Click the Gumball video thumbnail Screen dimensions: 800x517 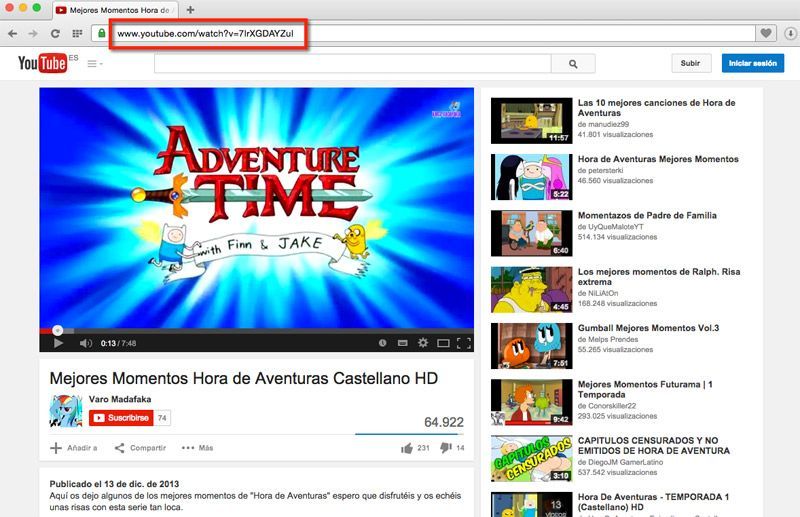click(x=532, y=346)
